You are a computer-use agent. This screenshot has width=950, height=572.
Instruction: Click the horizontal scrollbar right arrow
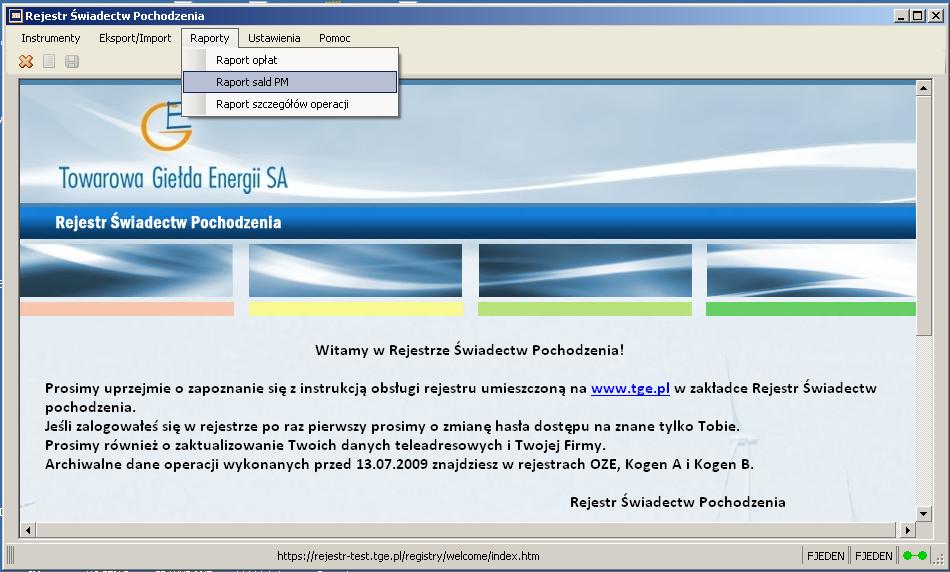click(907, 530)
